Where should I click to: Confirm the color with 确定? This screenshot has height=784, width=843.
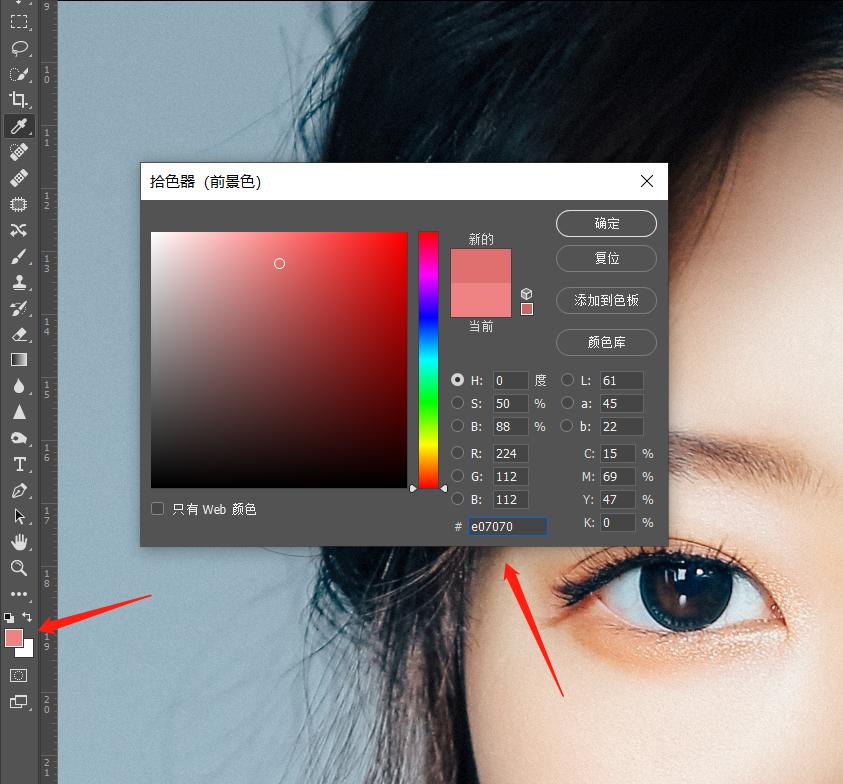pyautogui.click(x=606, y=223)
